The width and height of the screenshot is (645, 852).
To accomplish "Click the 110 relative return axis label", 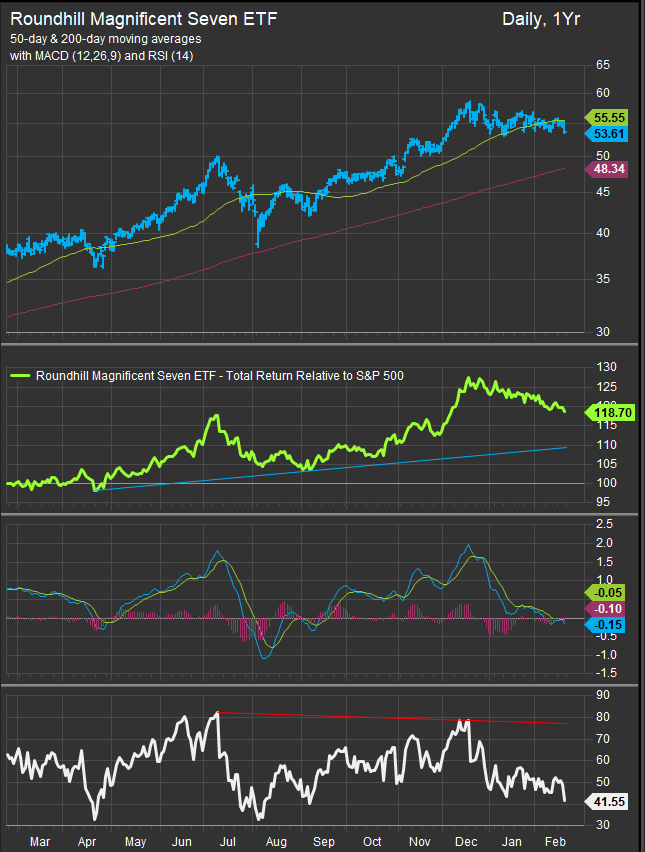I will pos(606,444).
